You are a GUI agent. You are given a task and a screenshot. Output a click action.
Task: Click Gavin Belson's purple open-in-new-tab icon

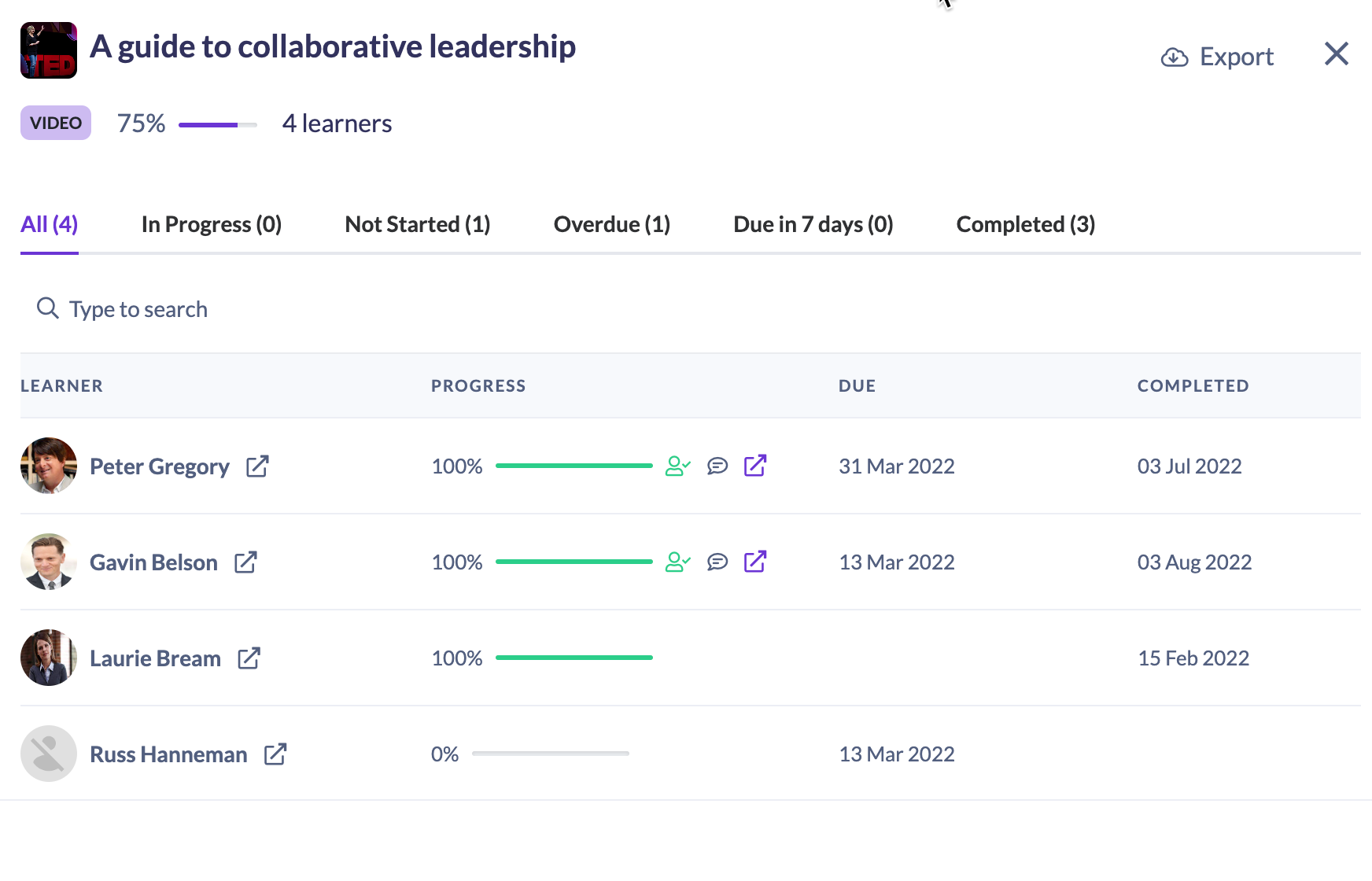click(x=755, y=562)
